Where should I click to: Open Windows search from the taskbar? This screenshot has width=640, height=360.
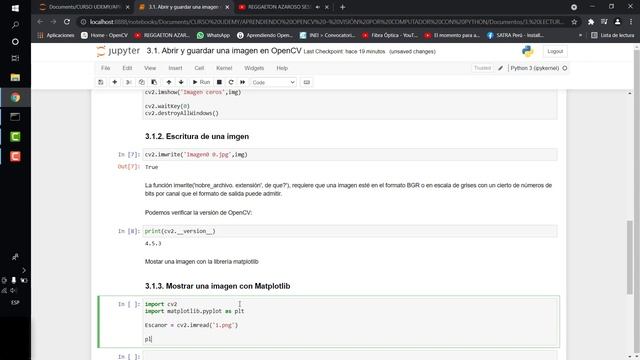point(15,25)
